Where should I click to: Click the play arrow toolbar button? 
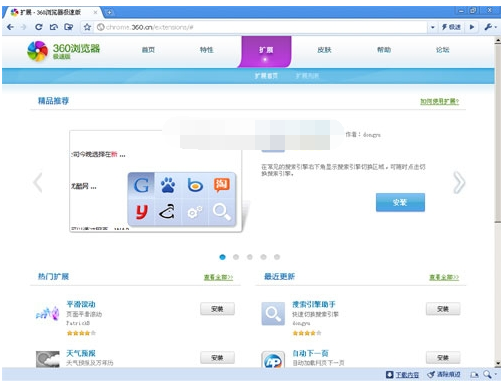pyautogui.click(x=472, y=27)
